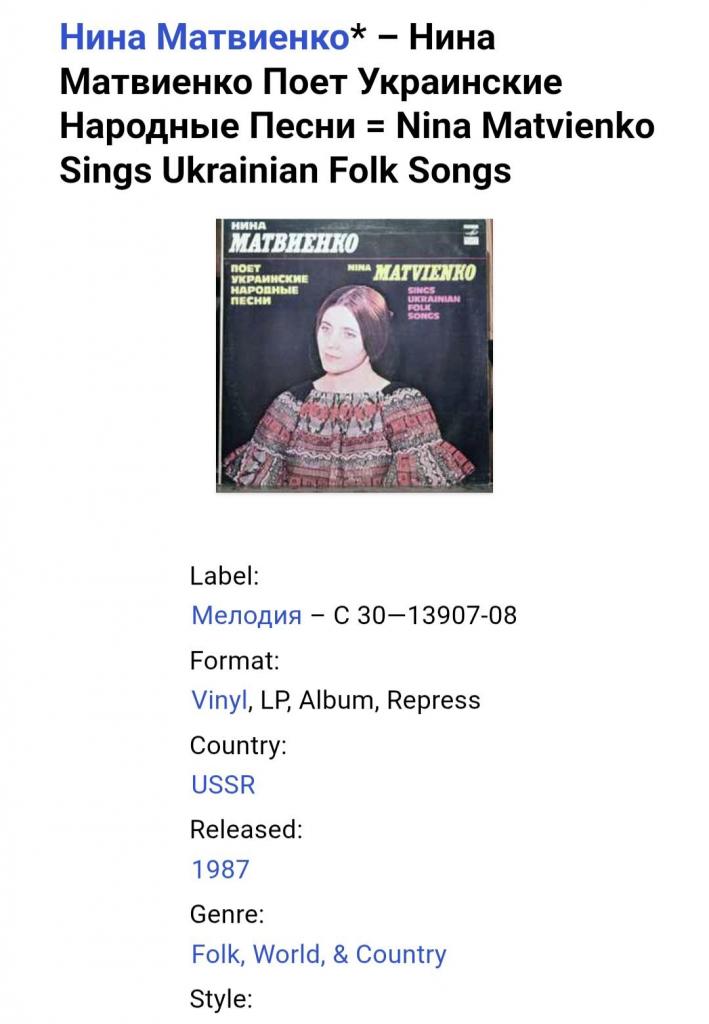Screen dimensions: 709x1024
Task: Click the album cover thumbnail
Action: 354,355
